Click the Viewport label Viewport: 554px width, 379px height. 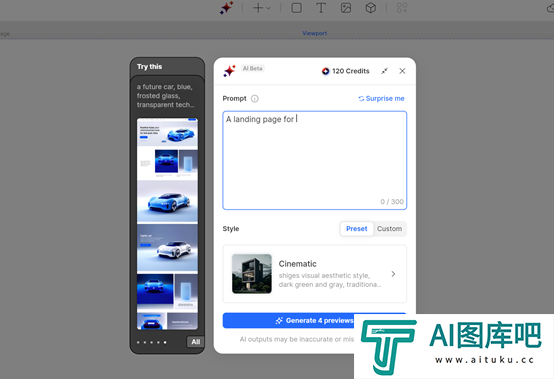coord(314,33)
